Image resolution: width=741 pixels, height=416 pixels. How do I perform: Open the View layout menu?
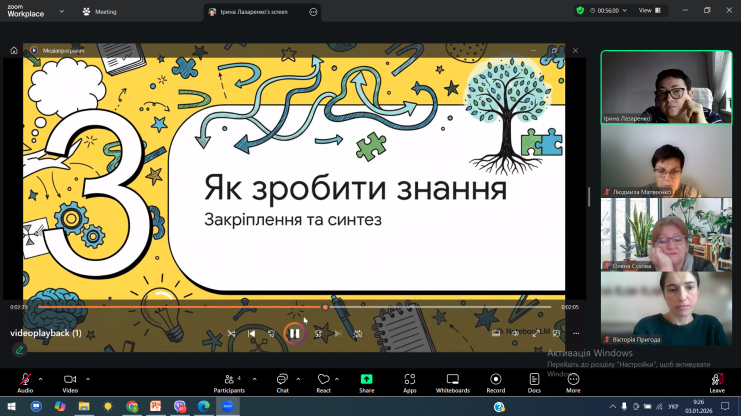pos(650,10)
